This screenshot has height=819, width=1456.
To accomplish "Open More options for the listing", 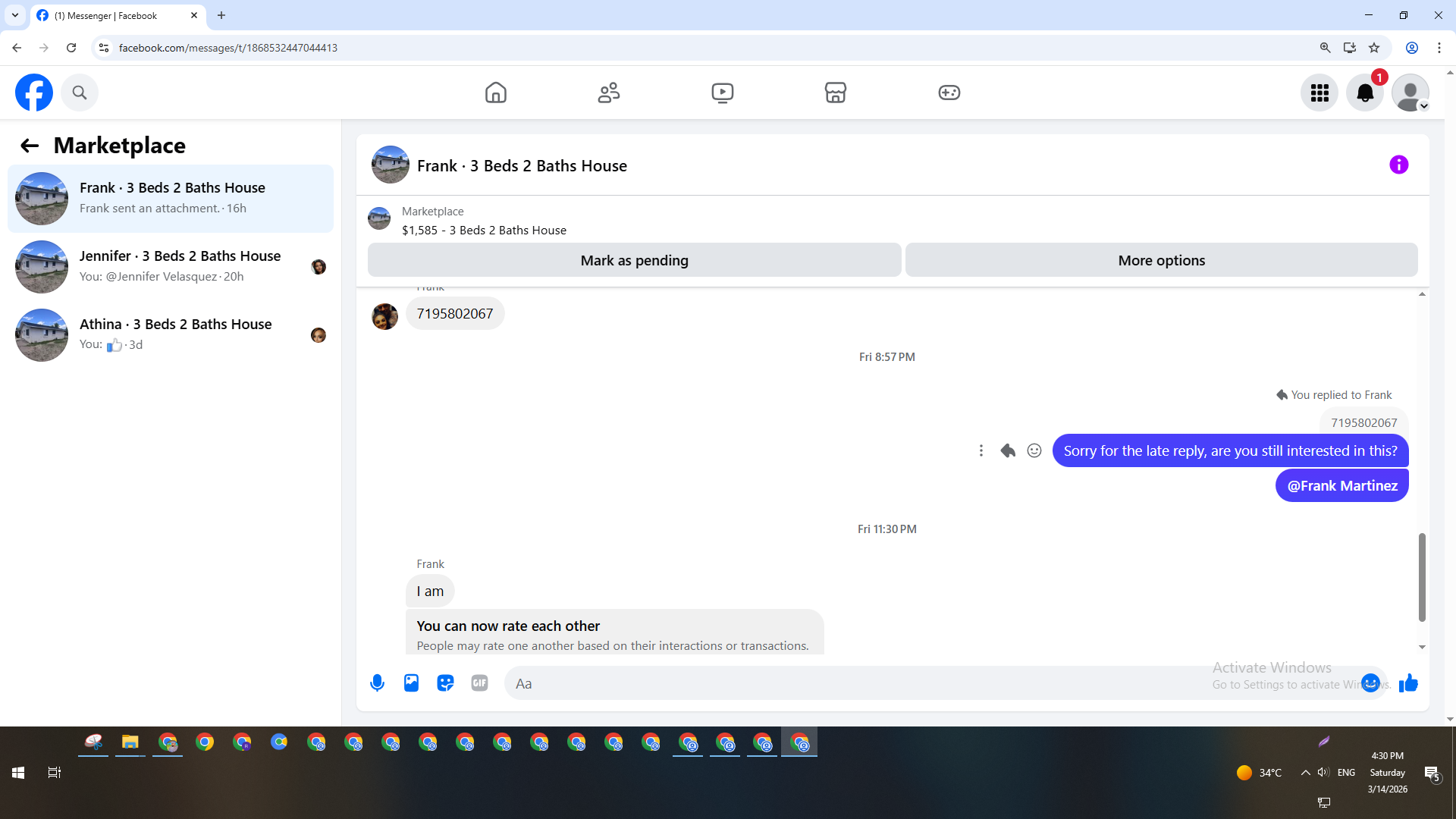I will tap(1162, 260).
